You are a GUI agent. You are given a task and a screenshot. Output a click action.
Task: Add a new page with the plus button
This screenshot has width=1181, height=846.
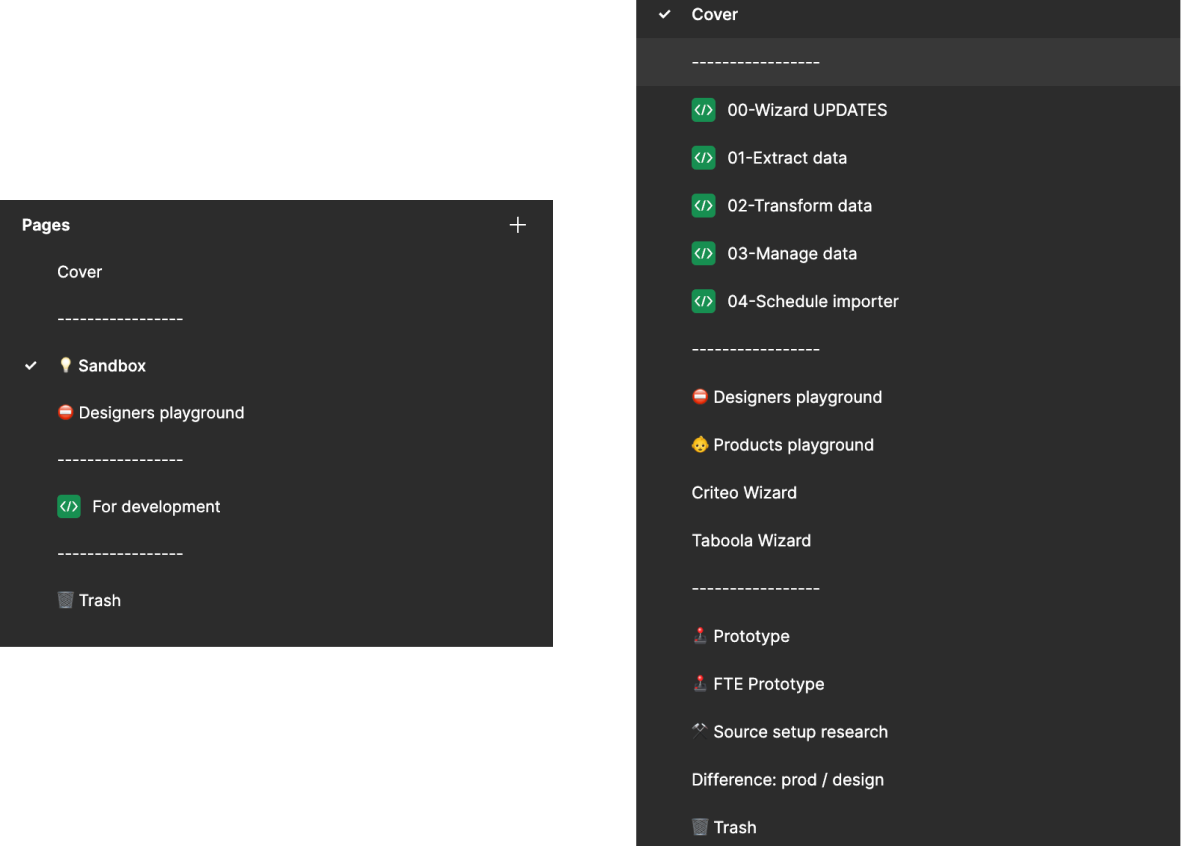click(x=518, y=224)
